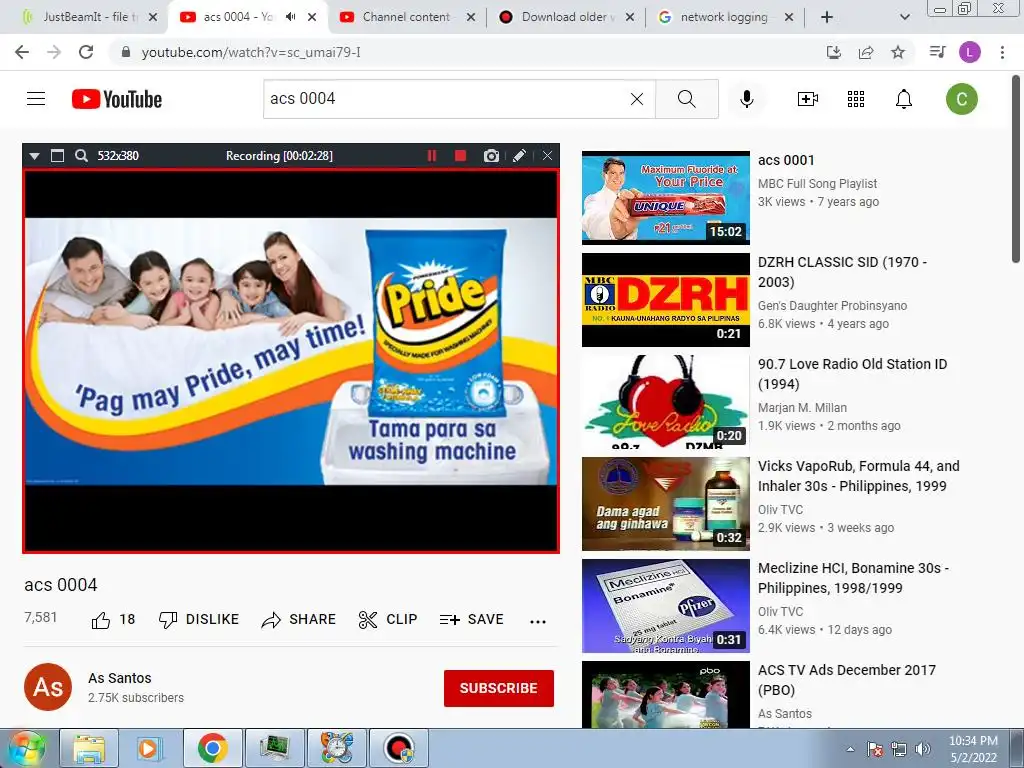The height and width of the screenshot is (768, 1024).
Task: Open the tab search dropdown chevron
Action: click(x=904, y=17)
